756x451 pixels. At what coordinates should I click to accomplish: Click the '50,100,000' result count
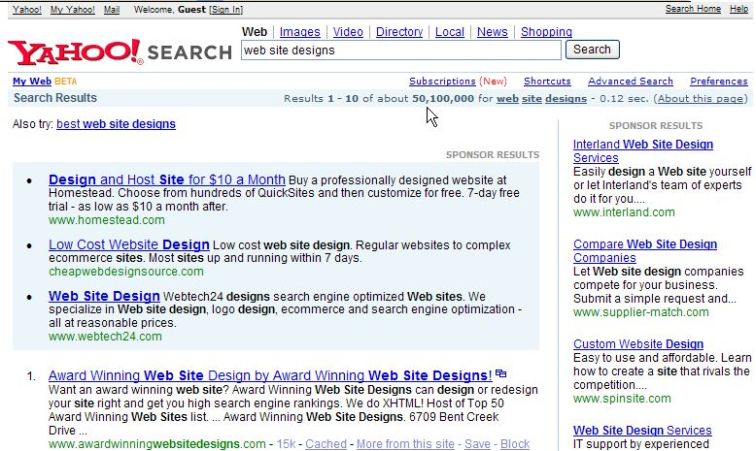[x=443, y=98]
